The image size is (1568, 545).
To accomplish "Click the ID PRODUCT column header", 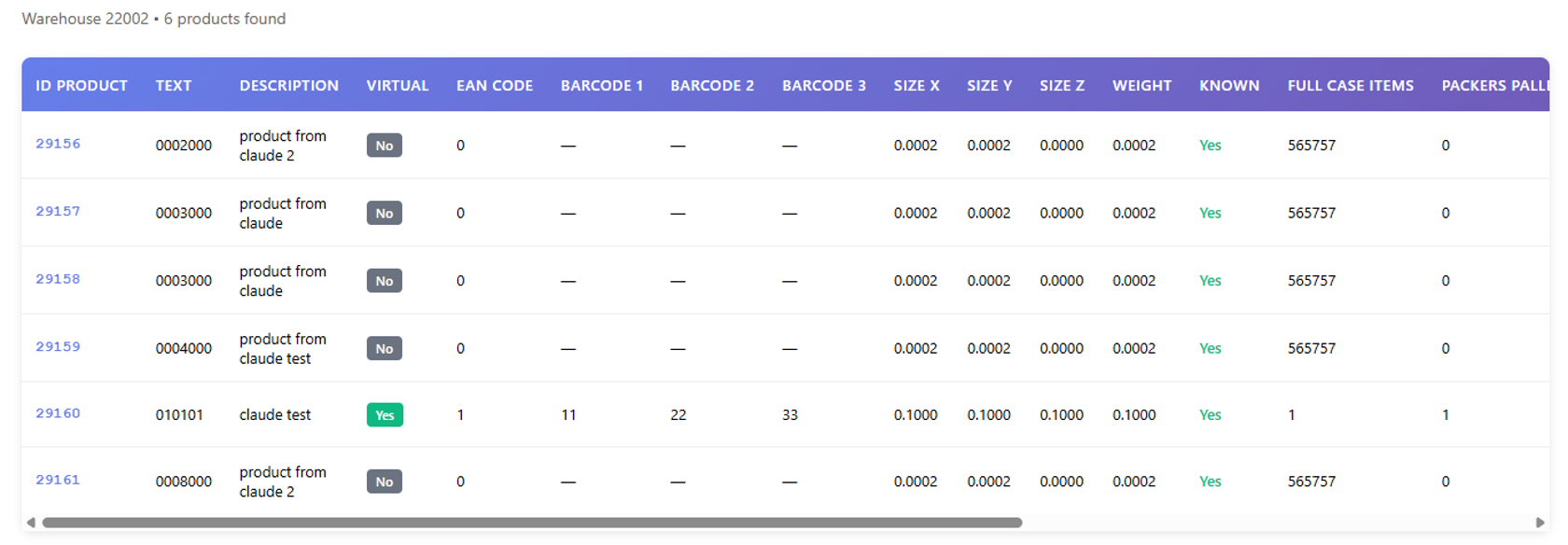I will click(x=81, y=86).
